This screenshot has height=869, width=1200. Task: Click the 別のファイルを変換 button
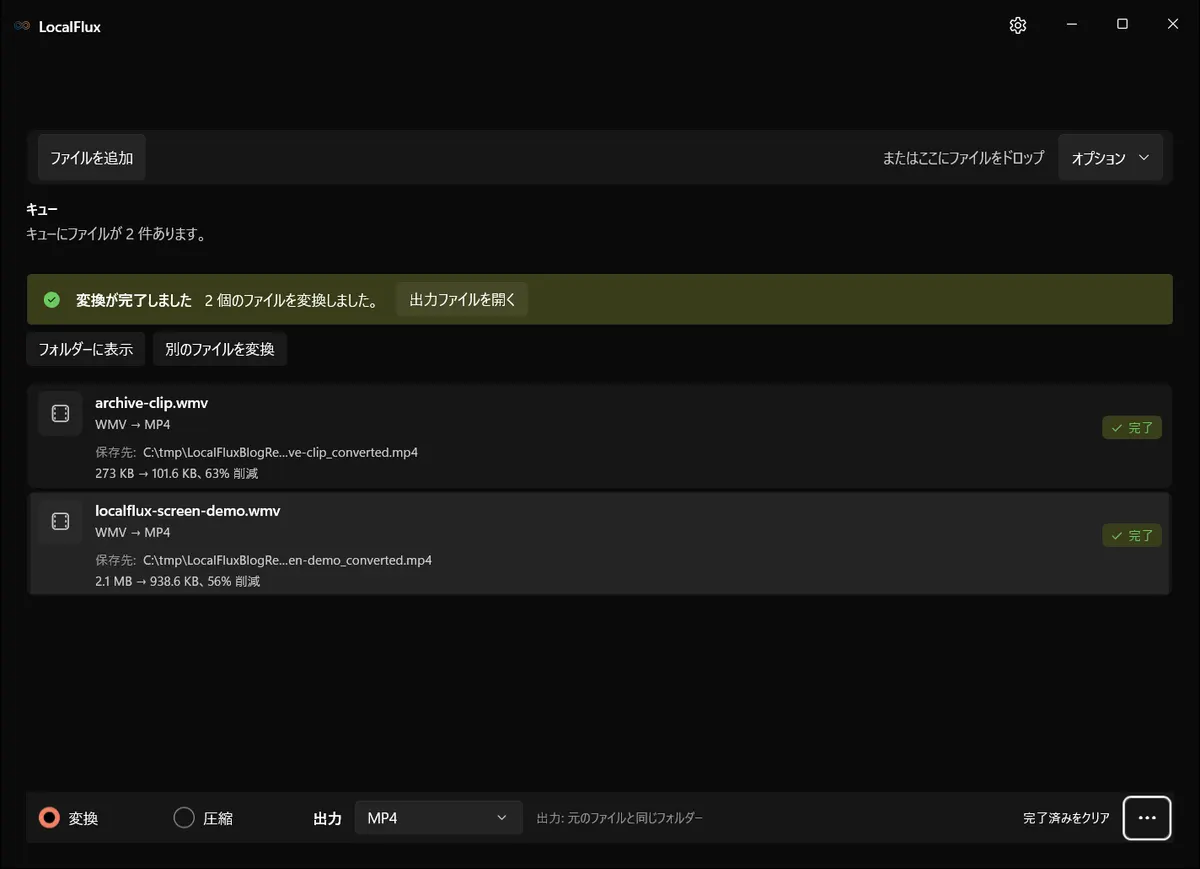(x=220, y=349)
